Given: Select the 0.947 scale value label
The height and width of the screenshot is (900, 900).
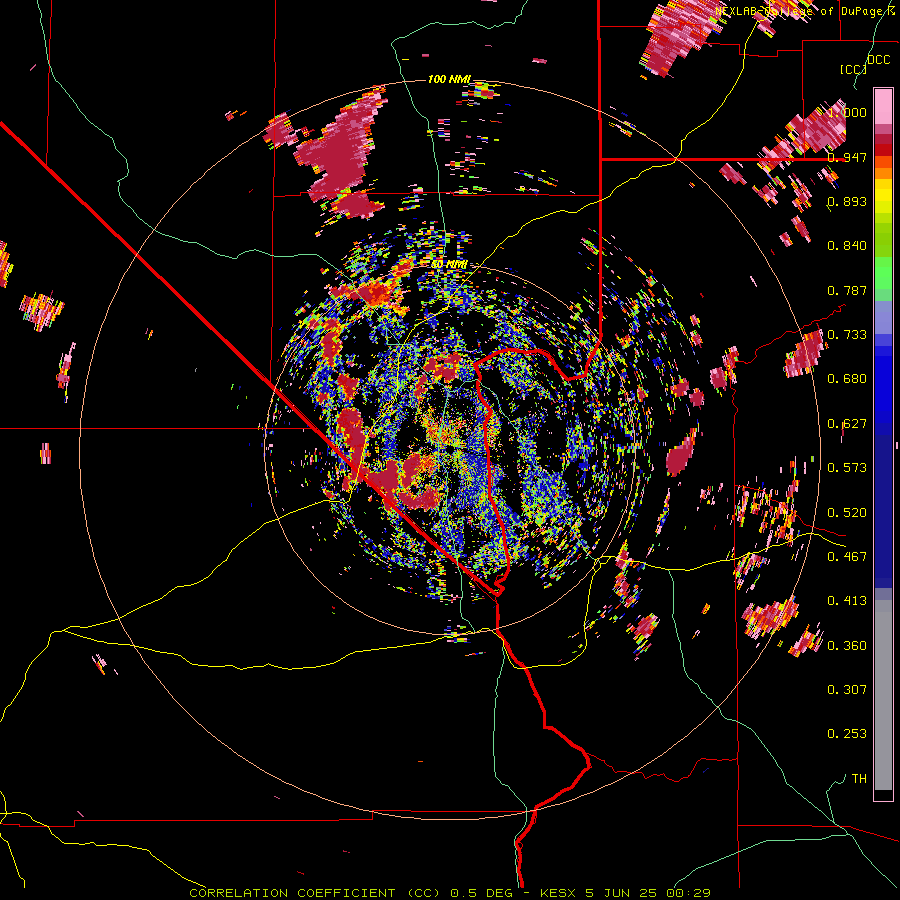Looking at the screenshot, I should [x=847, y=157].
